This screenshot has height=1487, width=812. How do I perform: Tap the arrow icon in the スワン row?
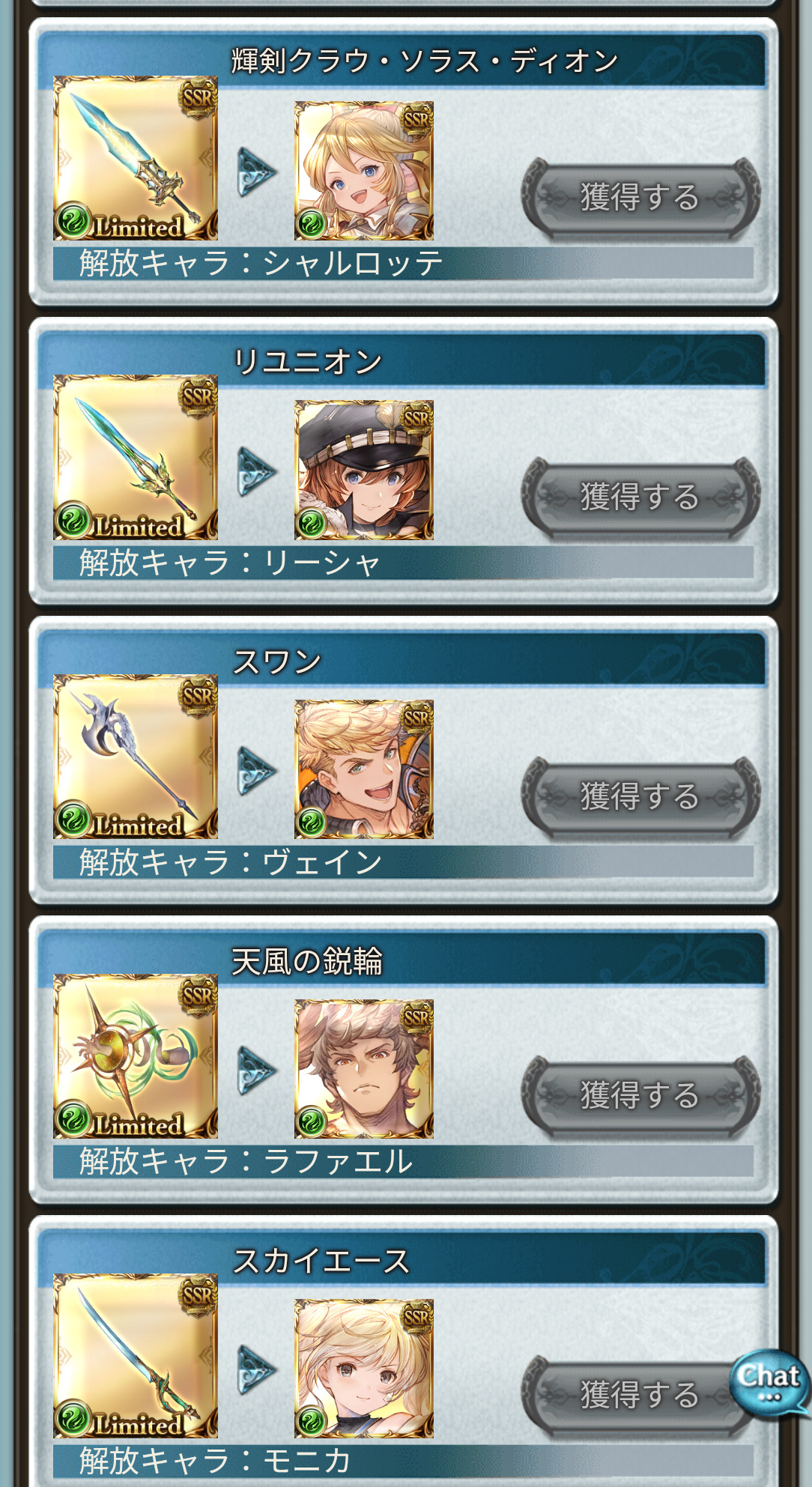[257, 770]
